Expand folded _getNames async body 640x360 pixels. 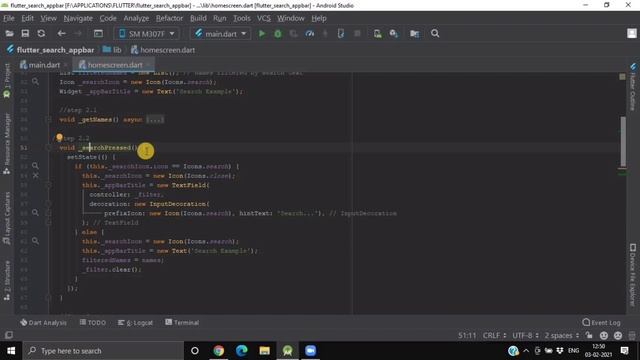coord(155,120)
